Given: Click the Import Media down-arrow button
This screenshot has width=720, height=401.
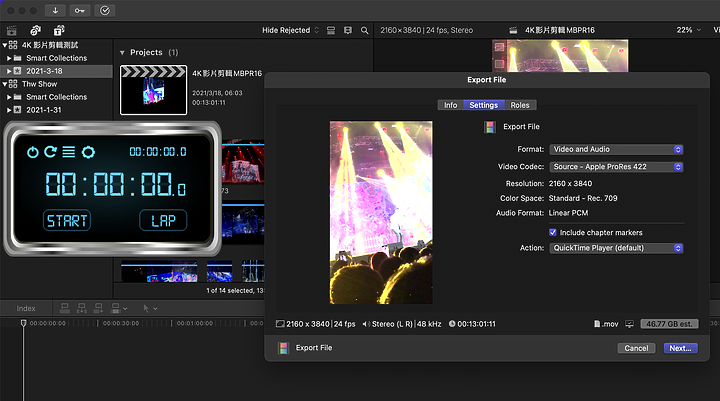Looking at the screenshot, I should (55, 10).
